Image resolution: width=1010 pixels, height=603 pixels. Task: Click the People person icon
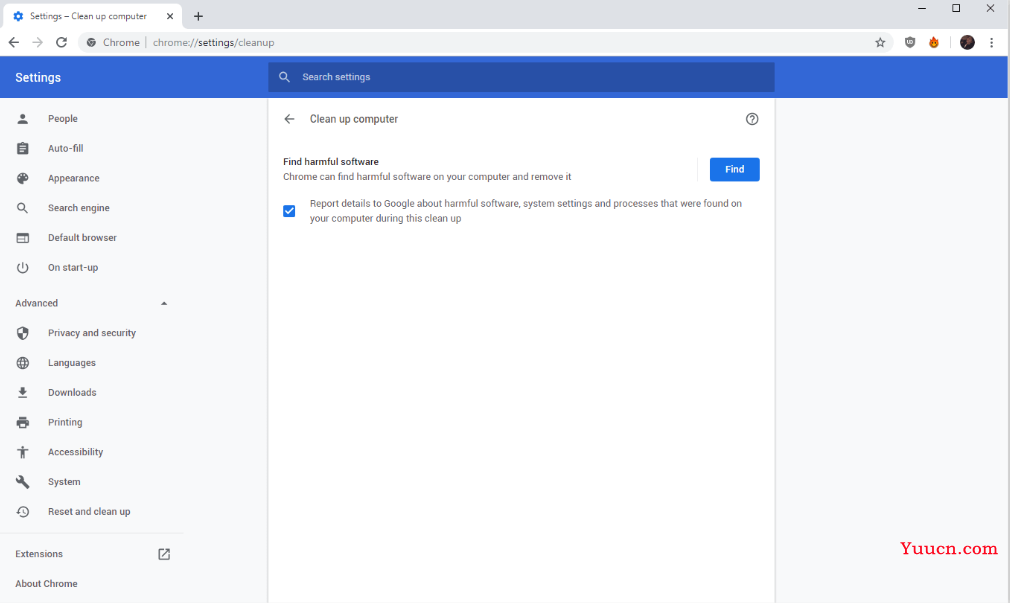pyautogui.click(x=23, y=119)
